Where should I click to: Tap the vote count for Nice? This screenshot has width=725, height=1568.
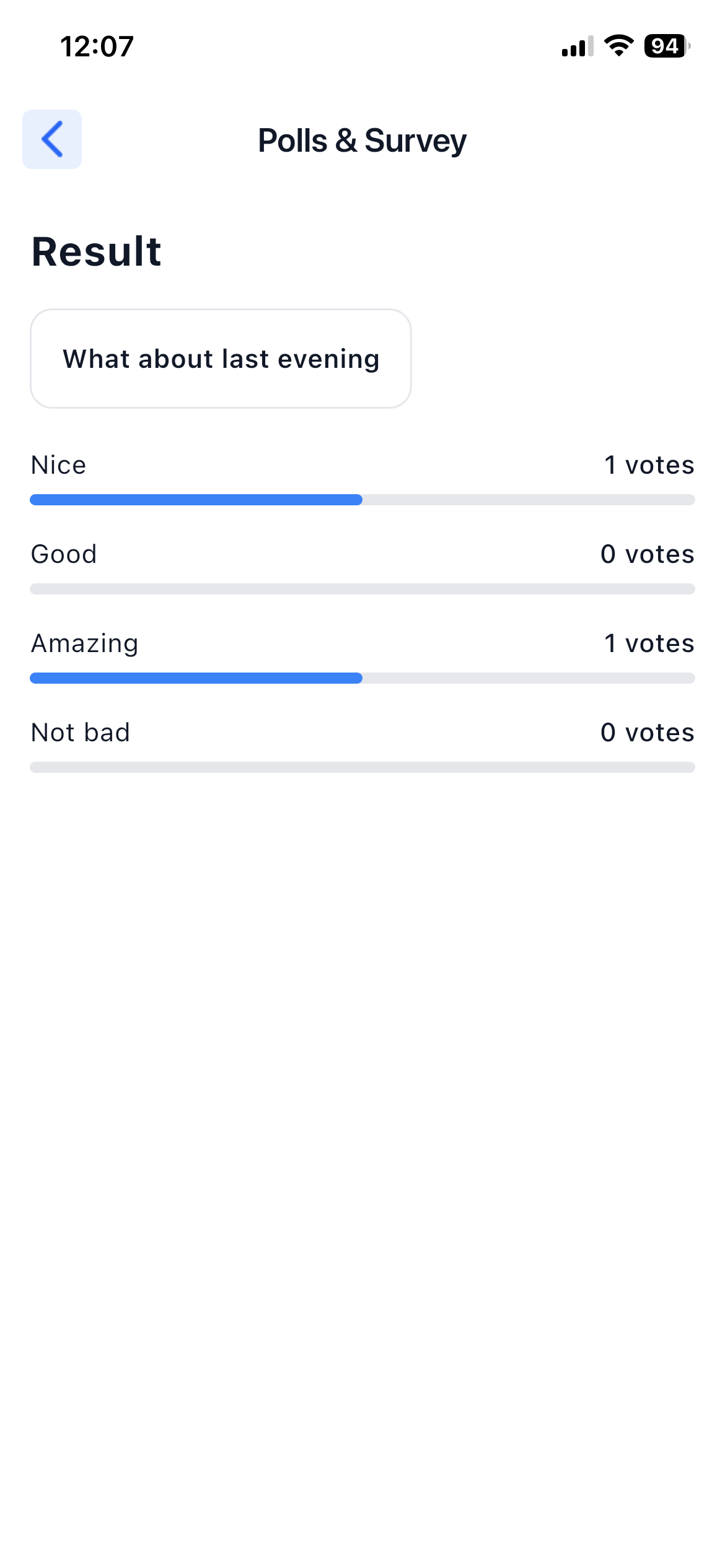(x=649, y=465)
